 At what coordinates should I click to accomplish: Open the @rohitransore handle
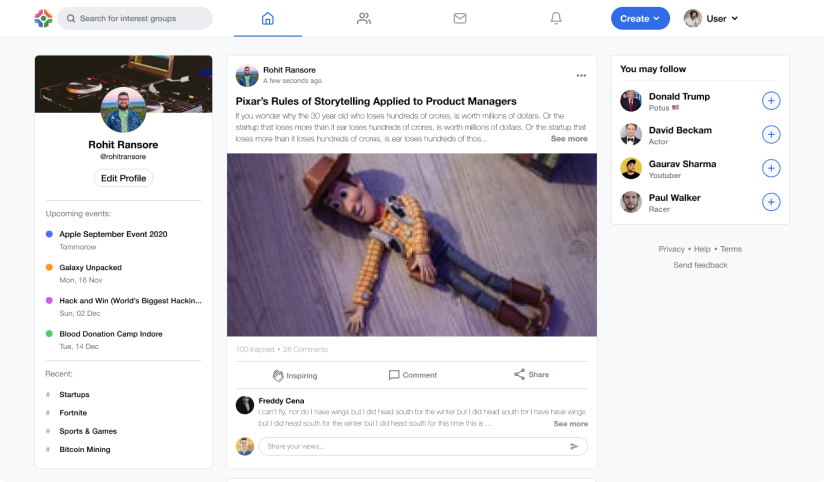(123, 157)
